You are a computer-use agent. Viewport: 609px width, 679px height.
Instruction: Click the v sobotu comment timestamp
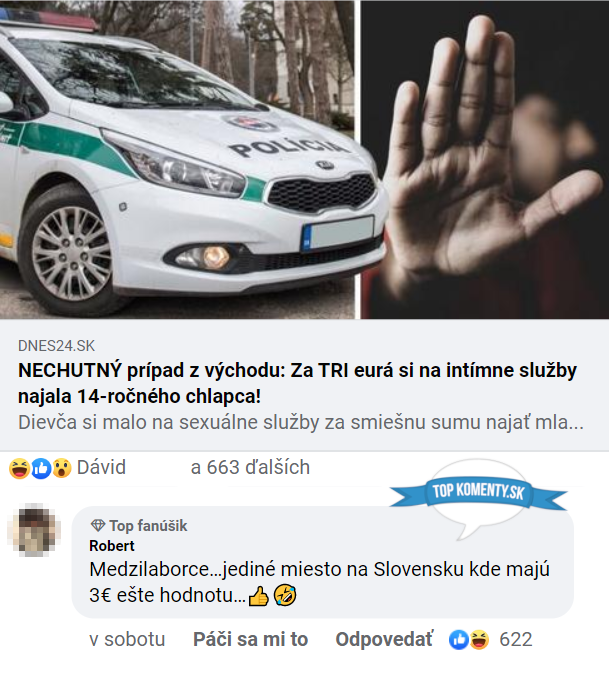tap(127, 640)
